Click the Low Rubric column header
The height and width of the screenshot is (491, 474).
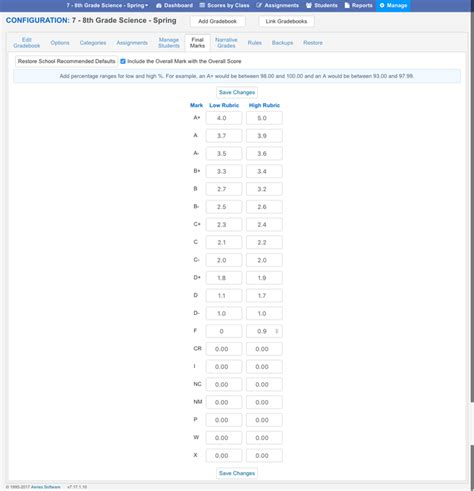224,105
